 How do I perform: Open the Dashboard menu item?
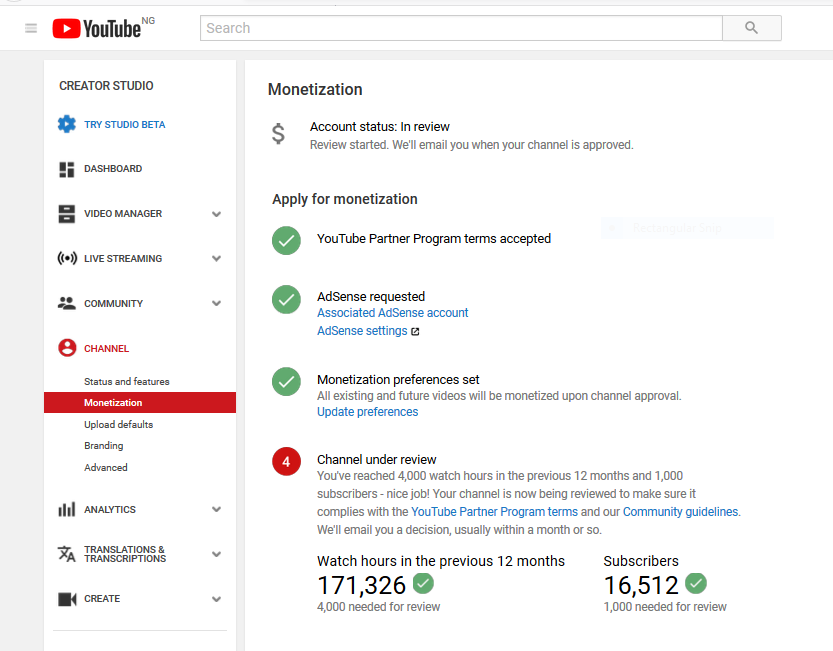(113, 168)
